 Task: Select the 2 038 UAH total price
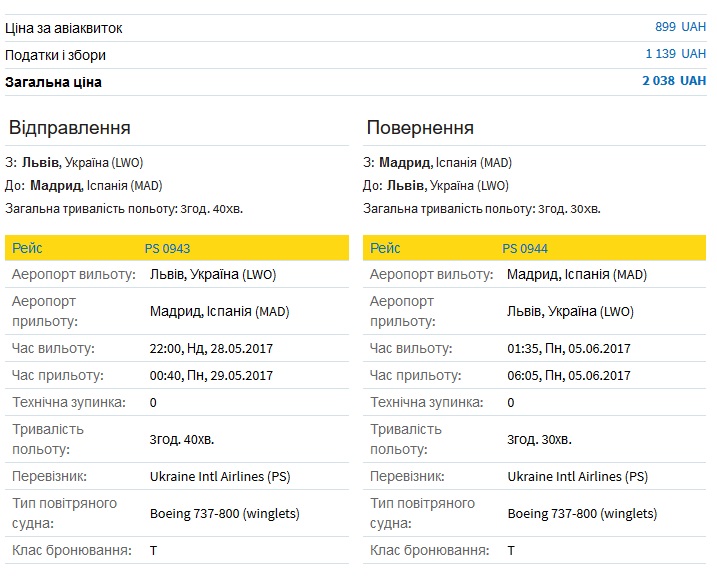673,82
